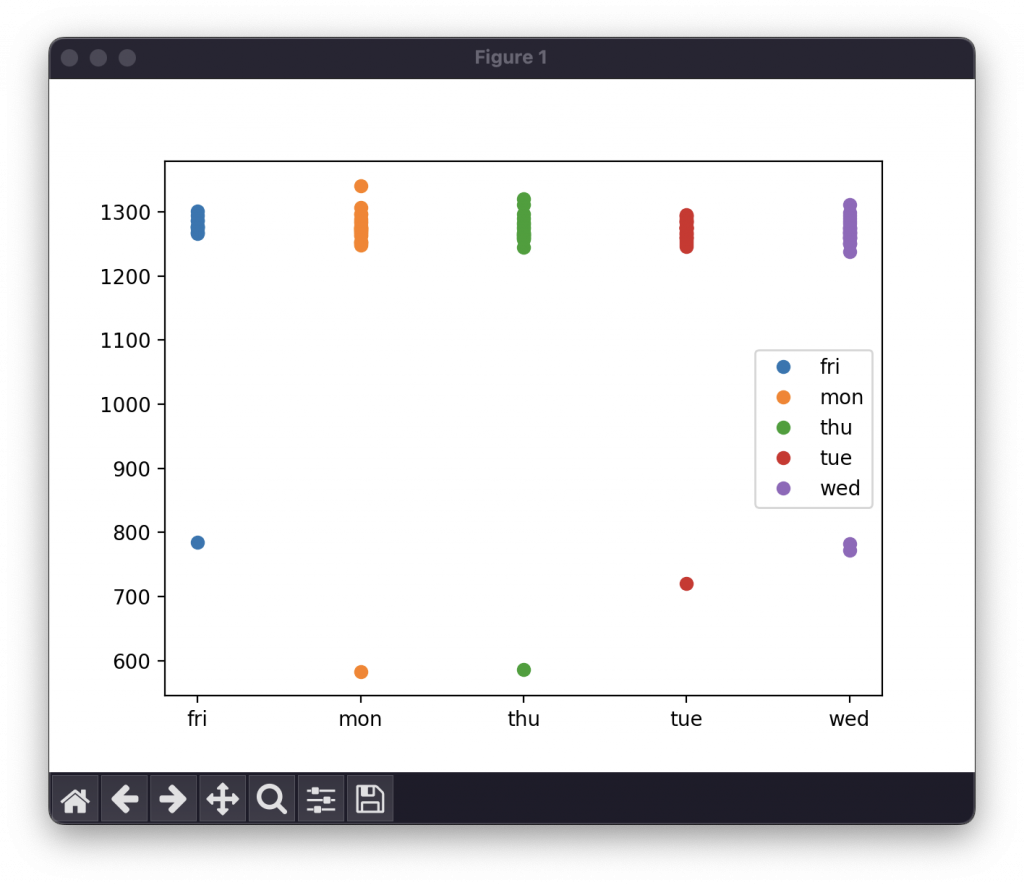The height and width of the screenshot is (885, 1024).
Task: Click the 'fri' legend label
Action: [829, 367]
